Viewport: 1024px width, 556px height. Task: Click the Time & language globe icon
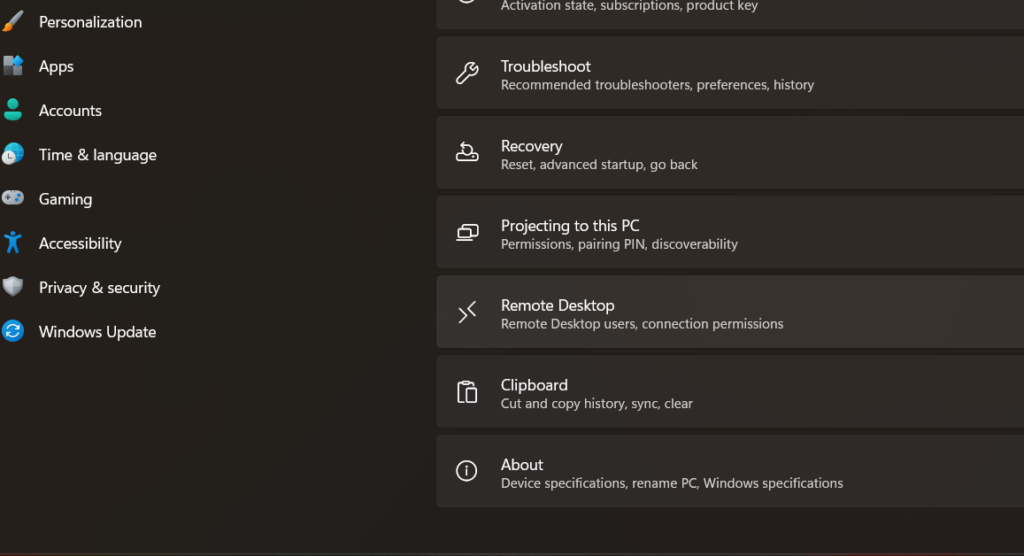[x=13, y=155]
